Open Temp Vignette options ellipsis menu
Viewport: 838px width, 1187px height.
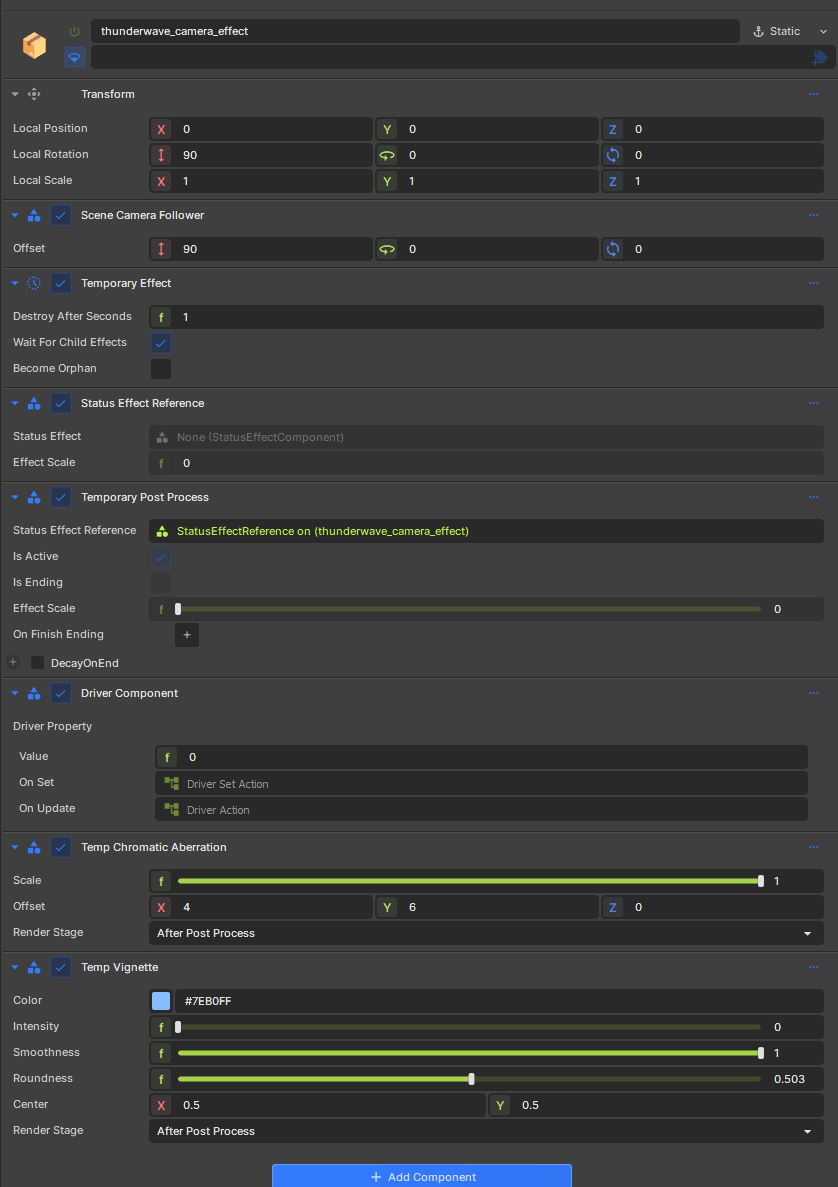click(x=814, y=967)
